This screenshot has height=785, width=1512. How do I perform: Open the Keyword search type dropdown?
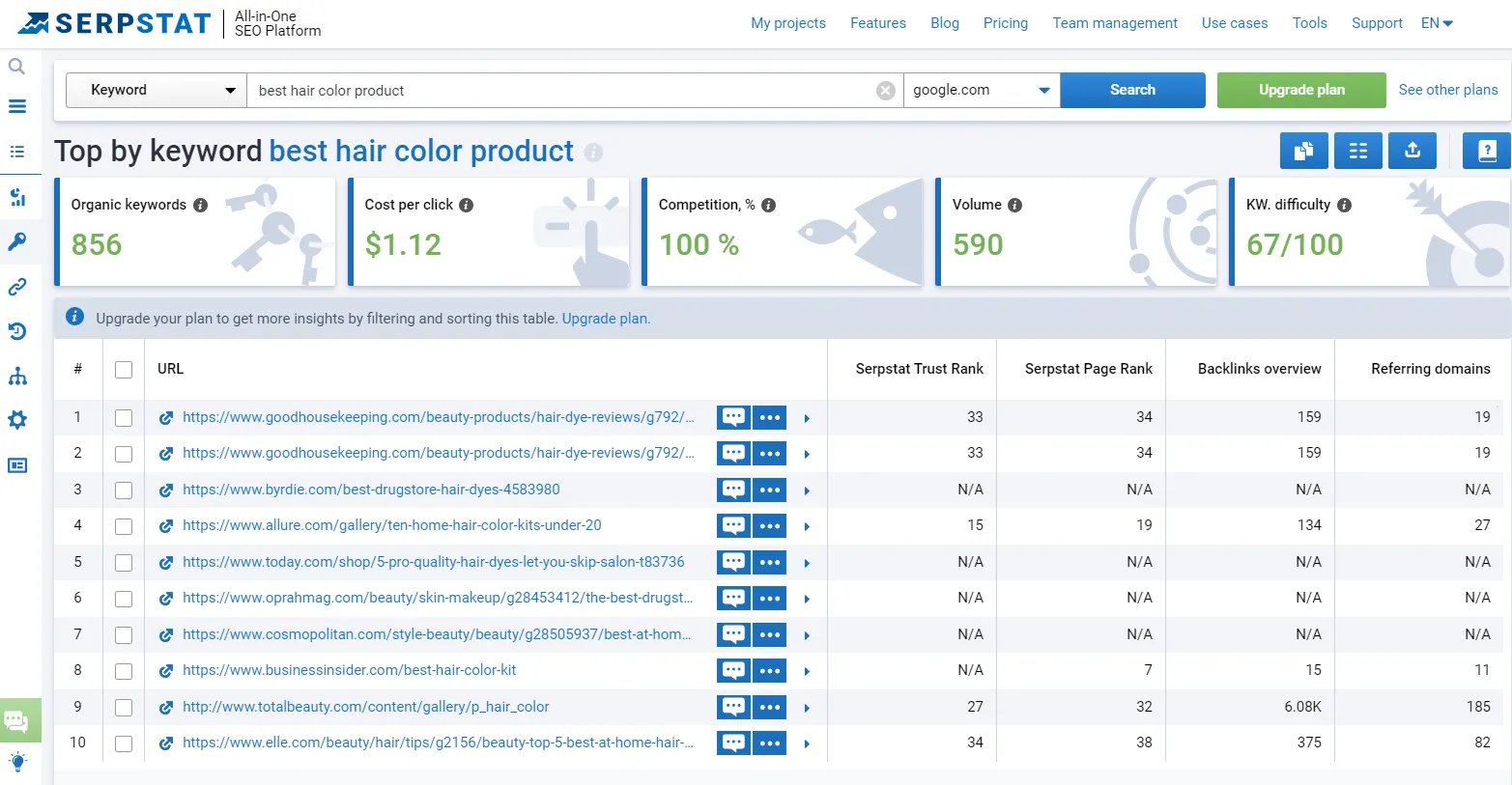(157, 91)
